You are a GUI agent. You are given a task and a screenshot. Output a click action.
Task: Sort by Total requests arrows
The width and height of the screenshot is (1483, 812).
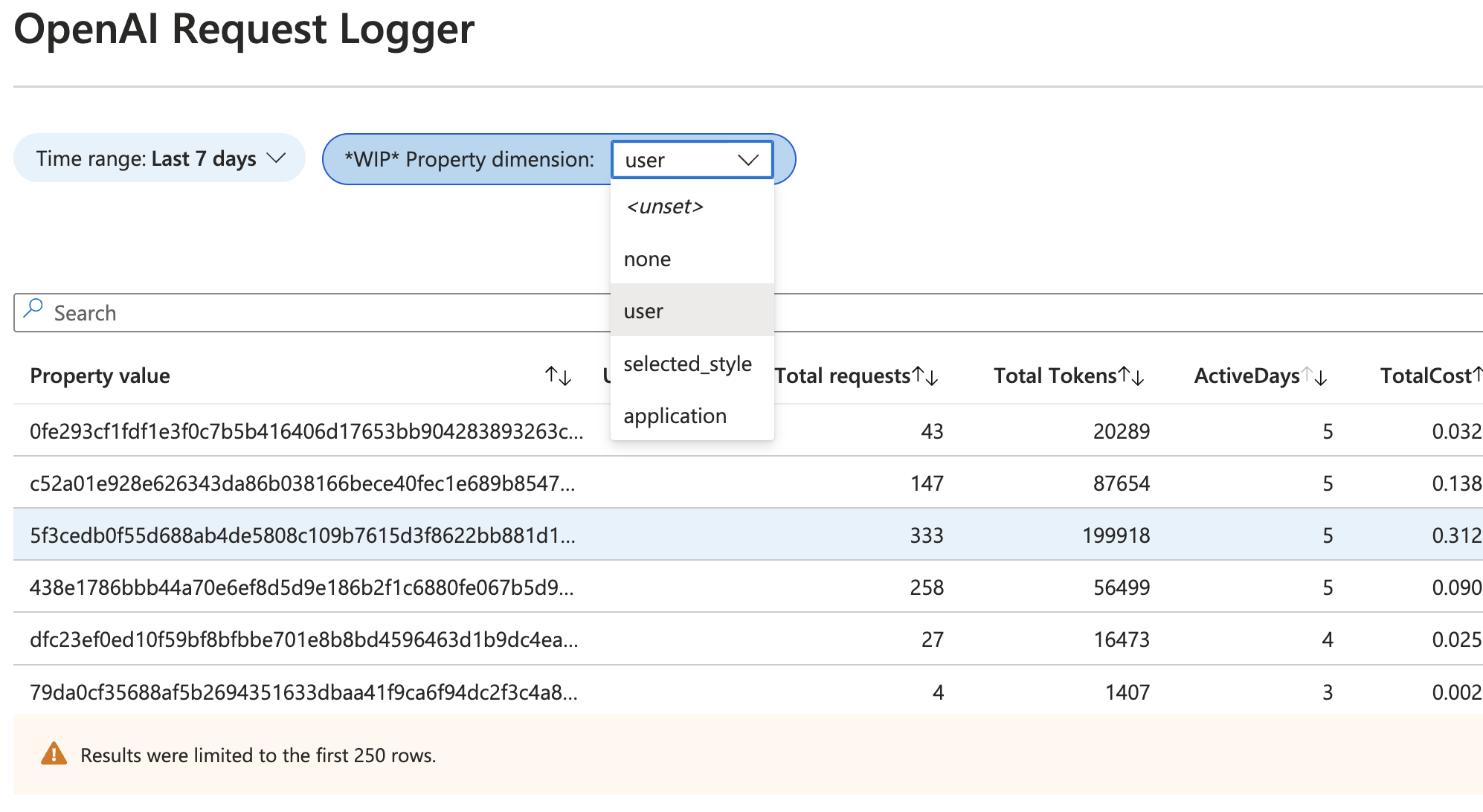pos(925,376)
